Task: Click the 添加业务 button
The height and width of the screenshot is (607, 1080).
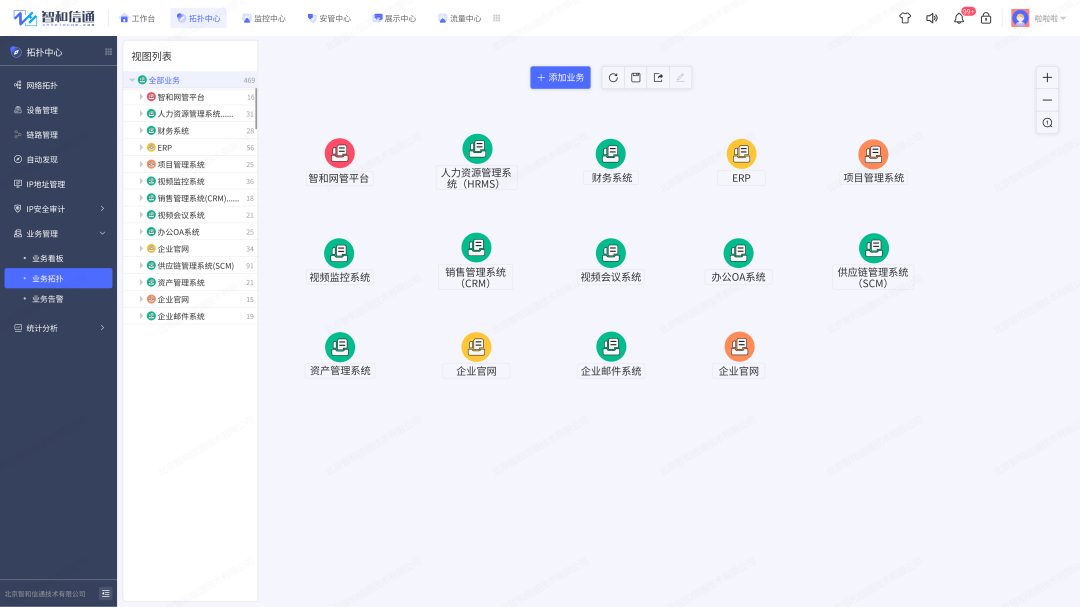Action: pos(560,77)
